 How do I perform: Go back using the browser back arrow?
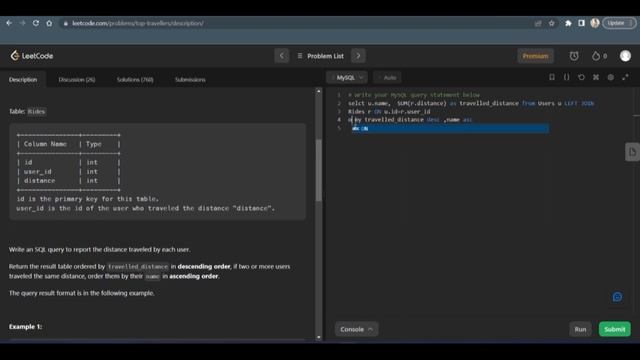(9, 23)
